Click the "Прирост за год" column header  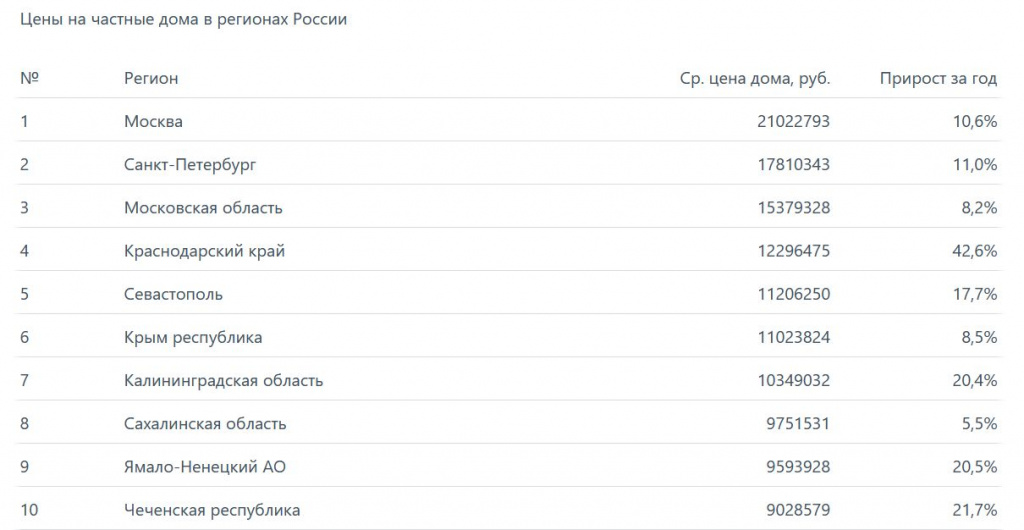click(x=938, y=78)
